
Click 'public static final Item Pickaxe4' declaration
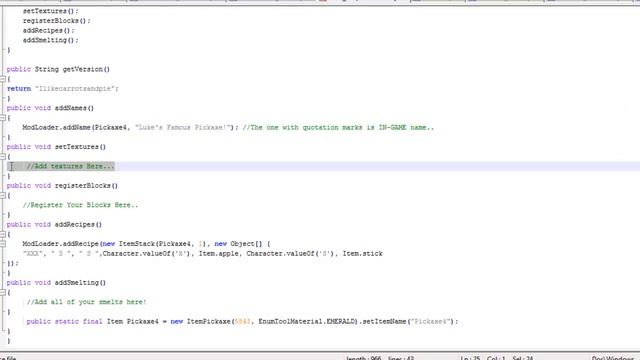[x=92, y=322]
